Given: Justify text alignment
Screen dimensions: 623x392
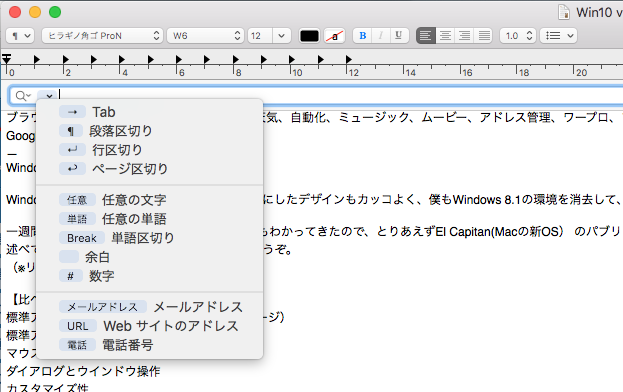Looking at the screenshot, I should [x=484, y=36].
